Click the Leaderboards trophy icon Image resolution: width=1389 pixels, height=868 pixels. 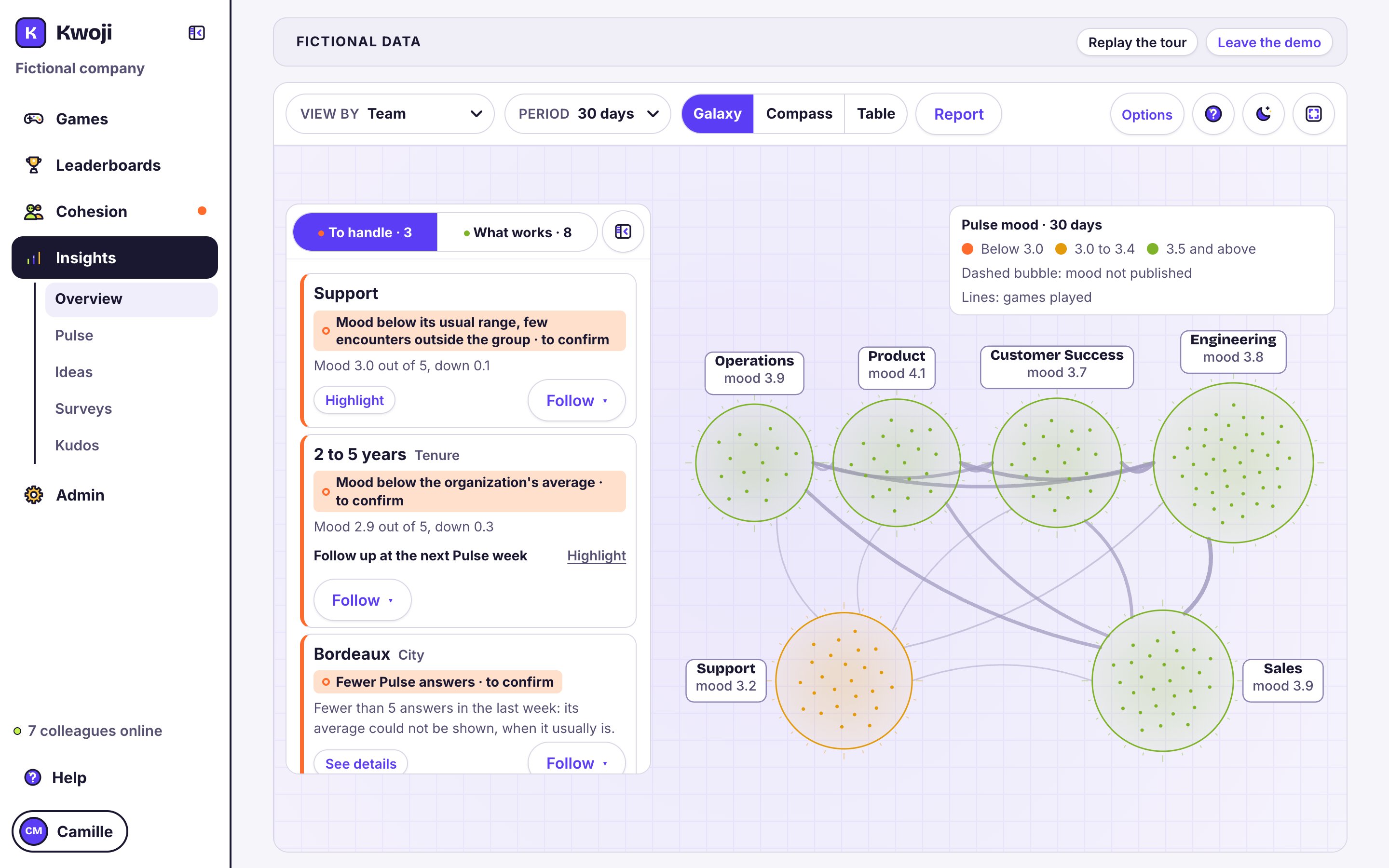[33, 165]
